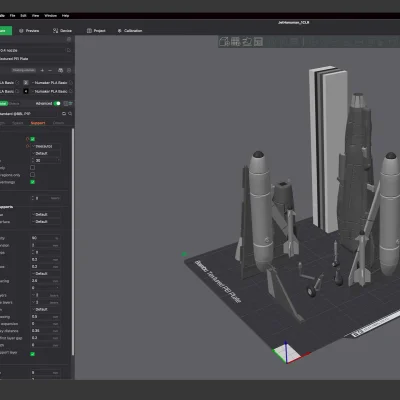Uncheck the Enable support checkbox

click(33, 139)
